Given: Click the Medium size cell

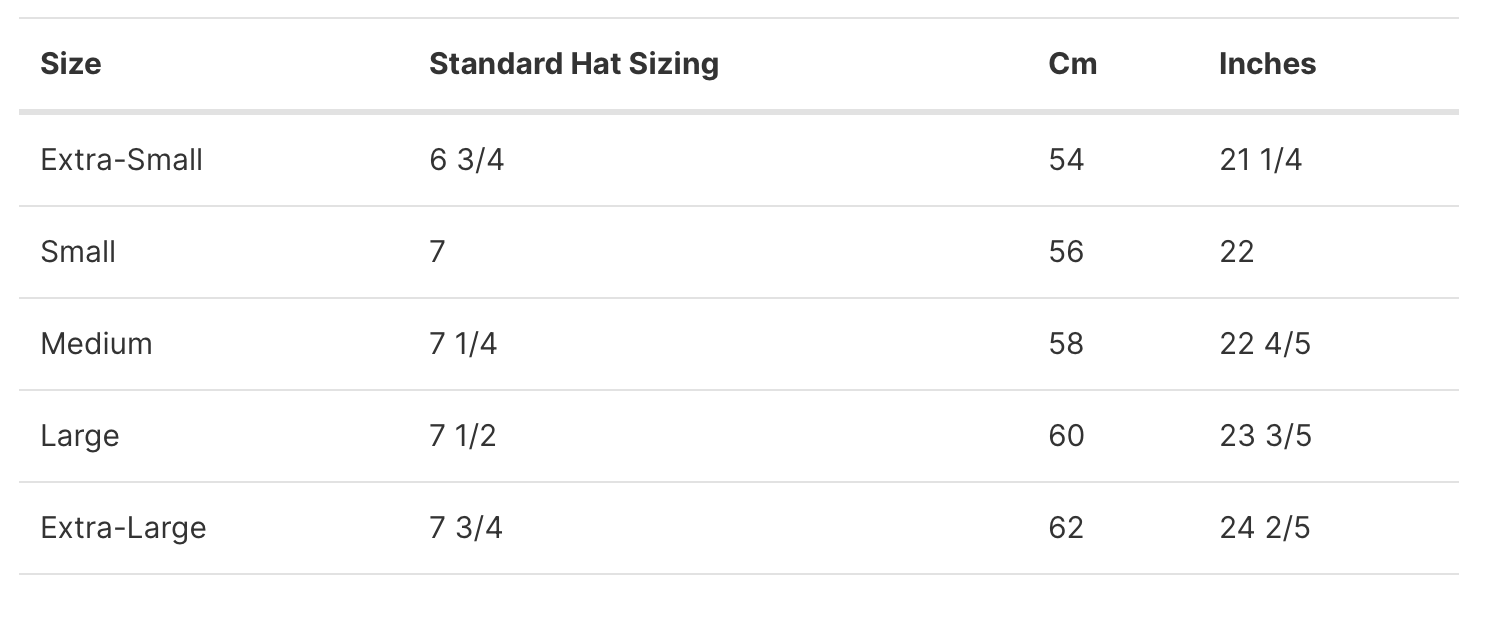Looking at the screenshot, I should pyautogui.click(x=97, y=344).
